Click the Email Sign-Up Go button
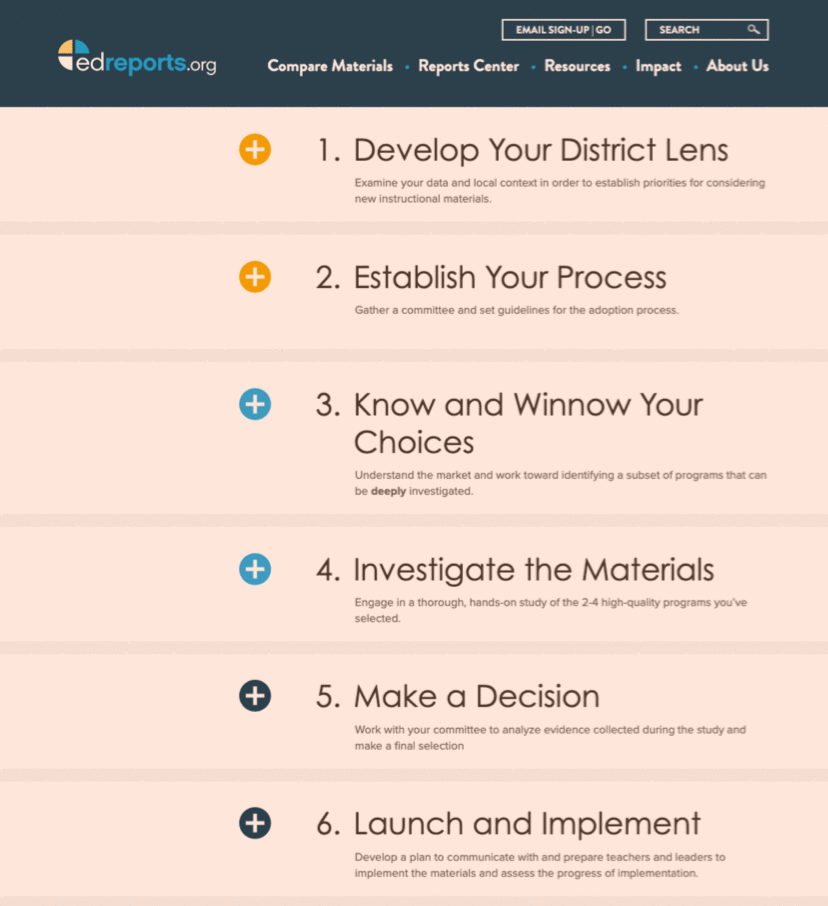Screen dimensions: 828x906 (563, 30)
